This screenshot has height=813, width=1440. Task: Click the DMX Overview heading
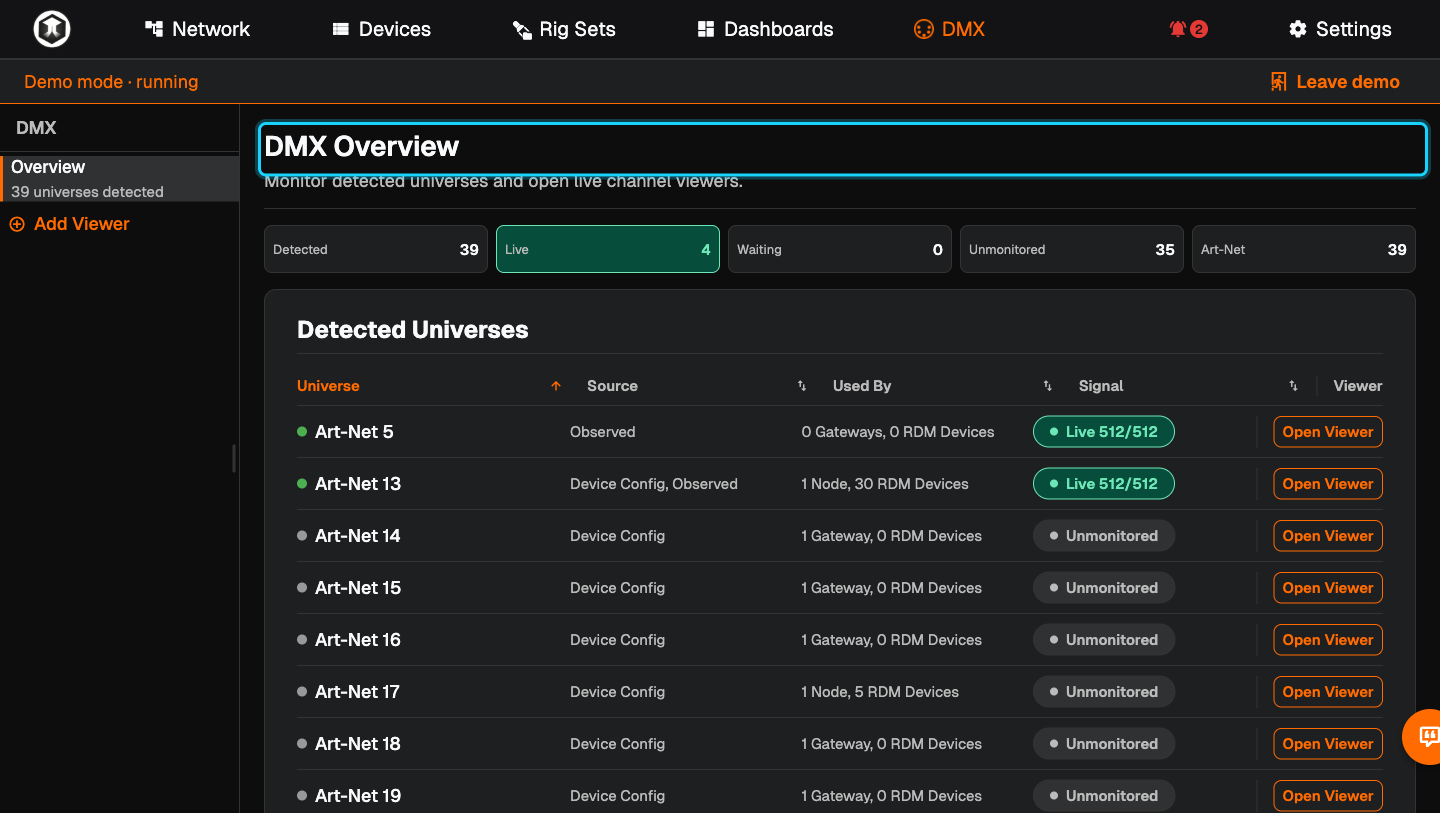tap(361, 146)
